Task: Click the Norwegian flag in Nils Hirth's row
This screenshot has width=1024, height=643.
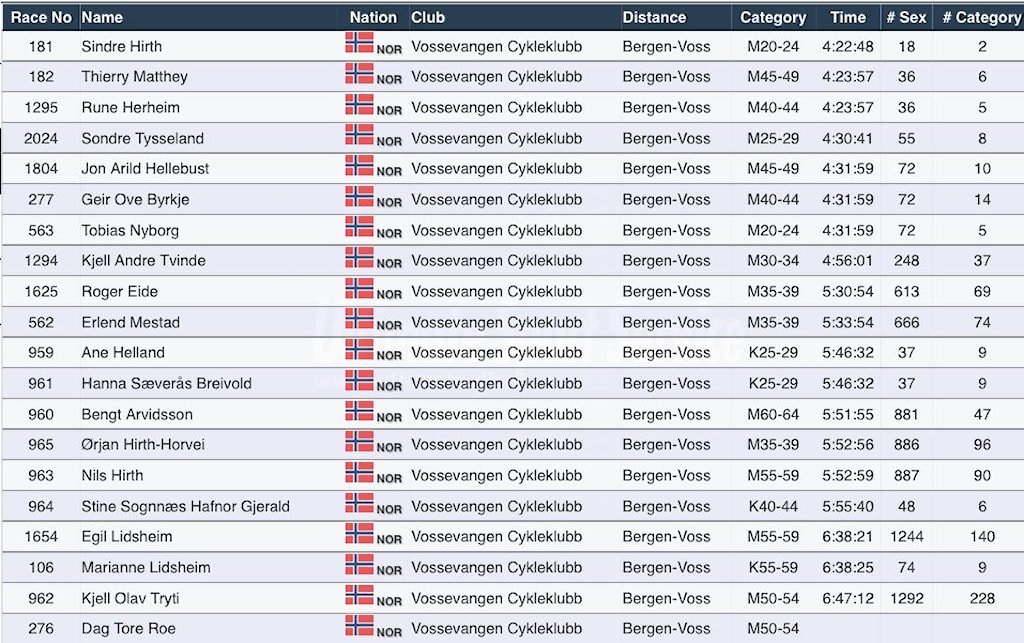Action: point(359,472)
